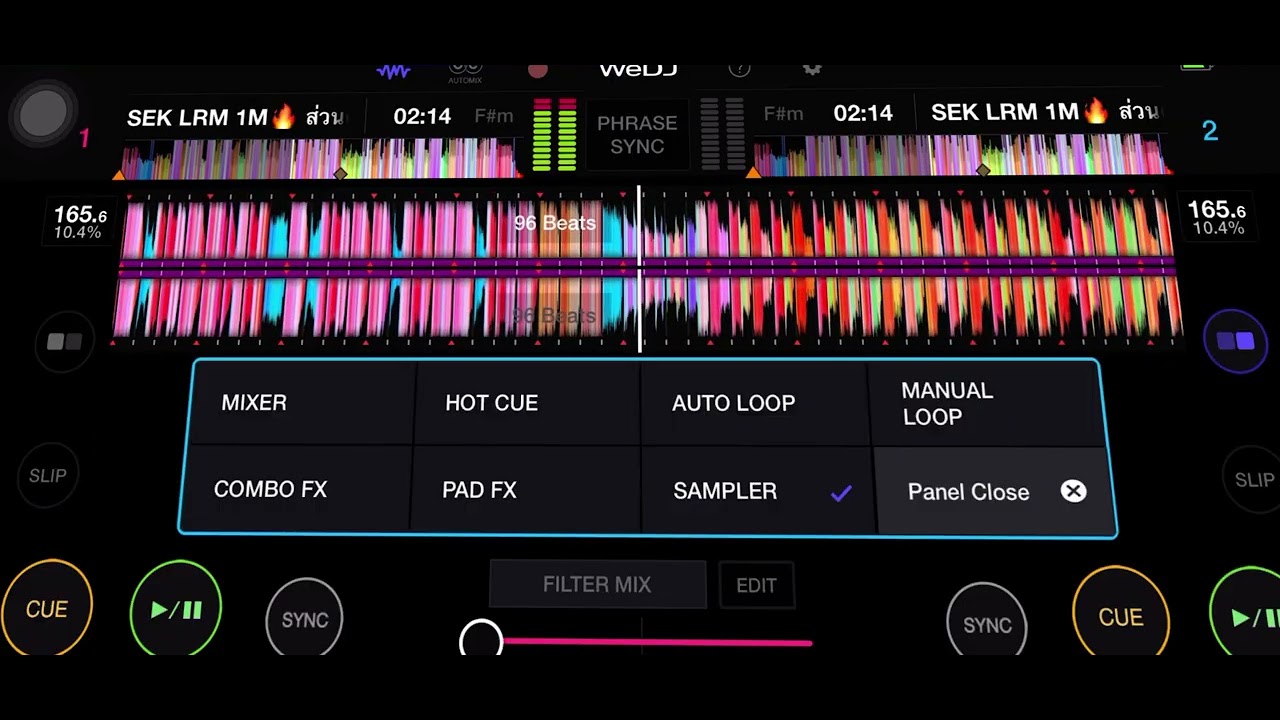Close the panel with the X icon

(1073, 491)
